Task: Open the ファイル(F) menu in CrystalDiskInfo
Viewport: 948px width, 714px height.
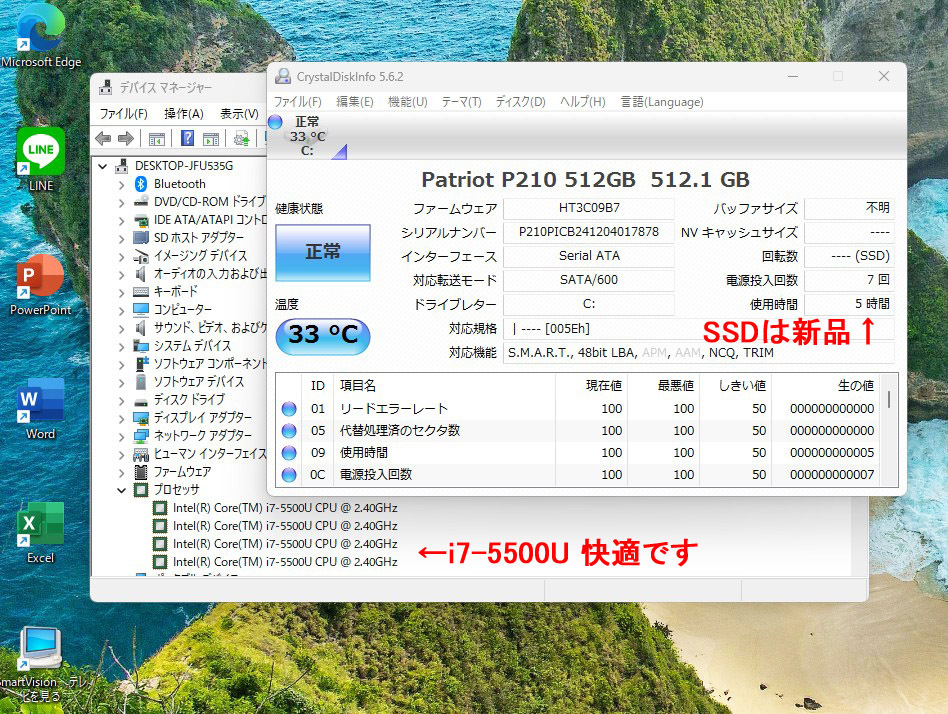Action: click(x=297, y=102)
